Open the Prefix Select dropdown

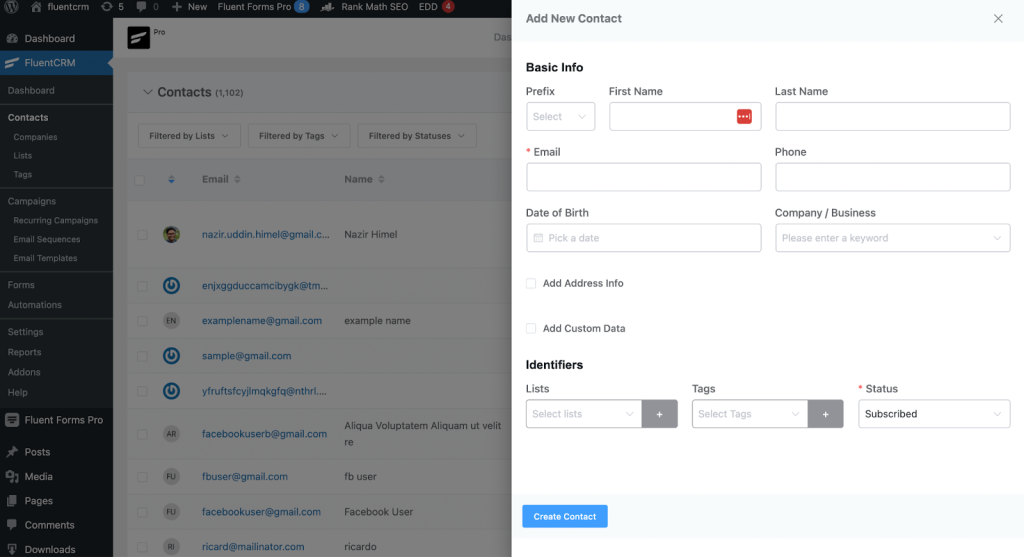[560, 116]
